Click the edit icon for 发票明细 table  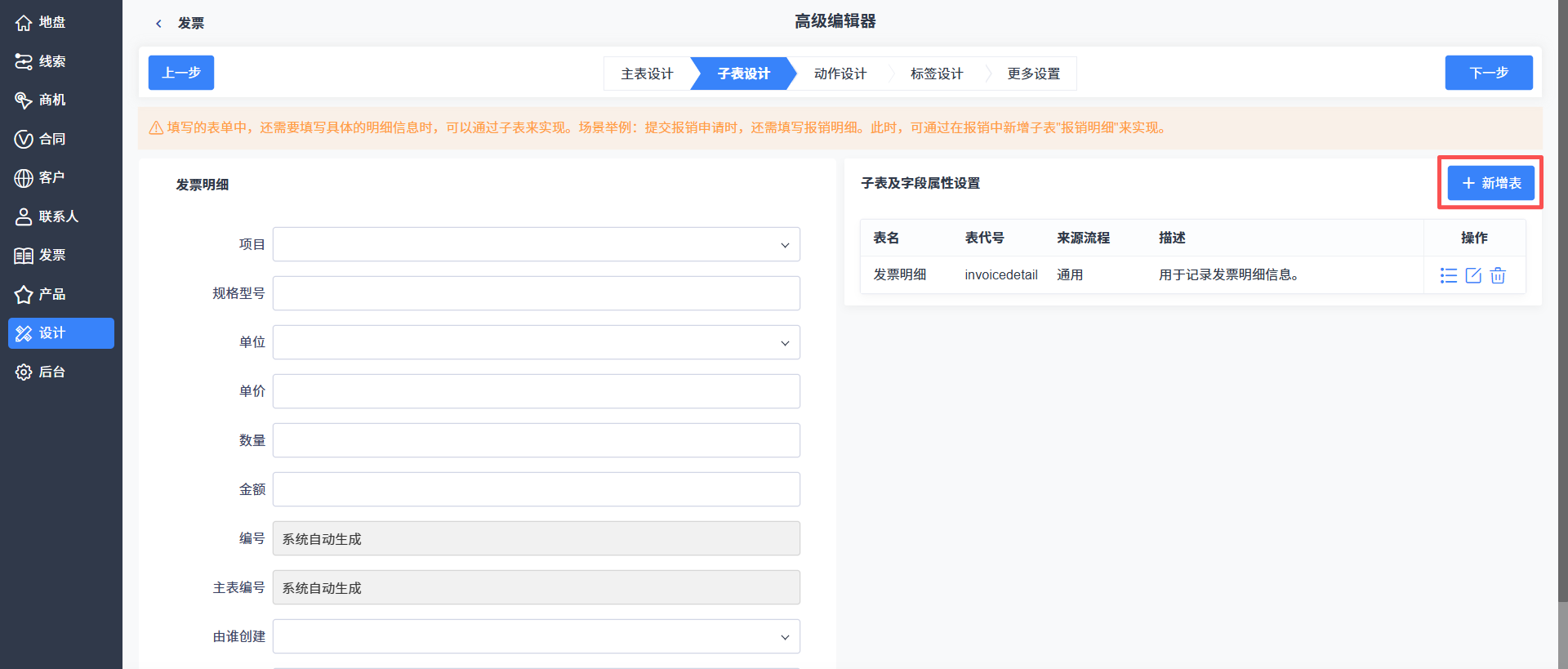coord(1473,275)
